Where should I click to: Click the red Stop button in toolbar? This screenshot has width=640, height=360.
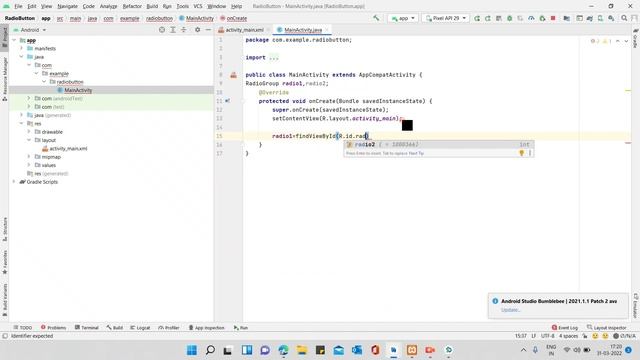pyautogui.click(x=553, y=18)
